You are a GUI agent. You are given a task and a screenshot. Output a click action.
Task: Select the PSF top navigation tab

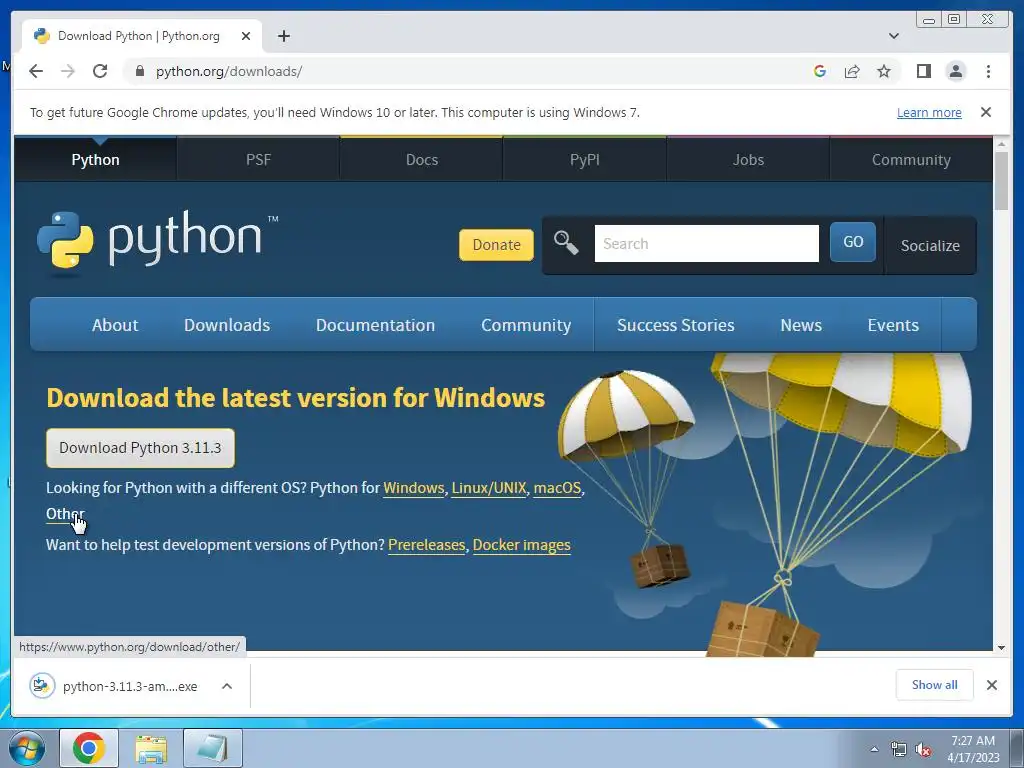(x=259, y=159)
